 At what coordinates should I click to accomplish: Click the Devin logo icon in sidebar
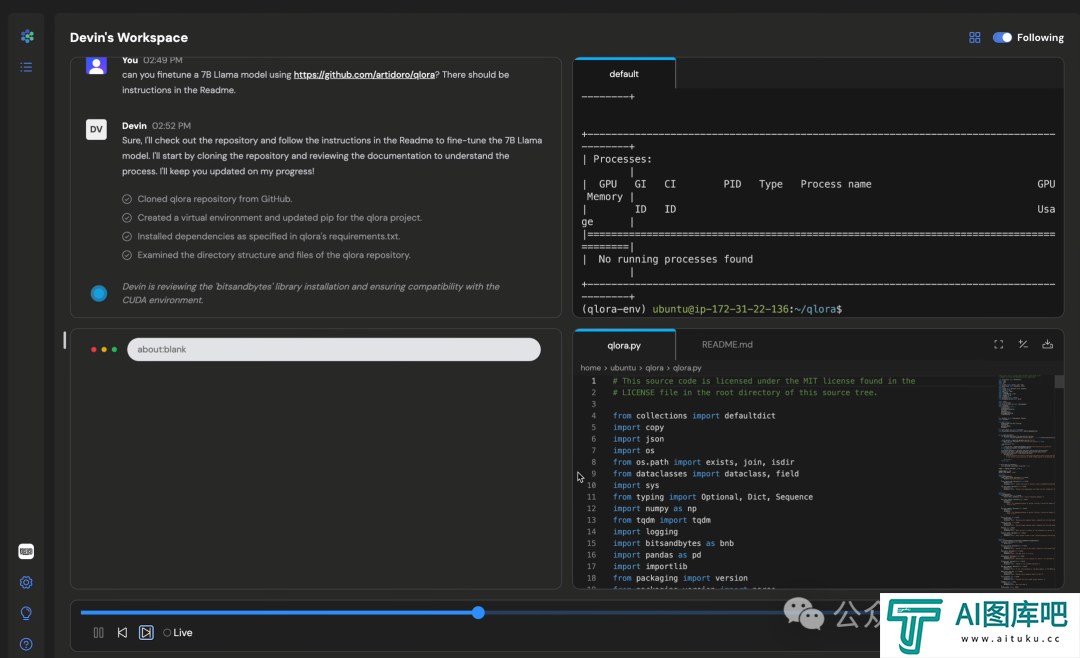coord(27,36)
